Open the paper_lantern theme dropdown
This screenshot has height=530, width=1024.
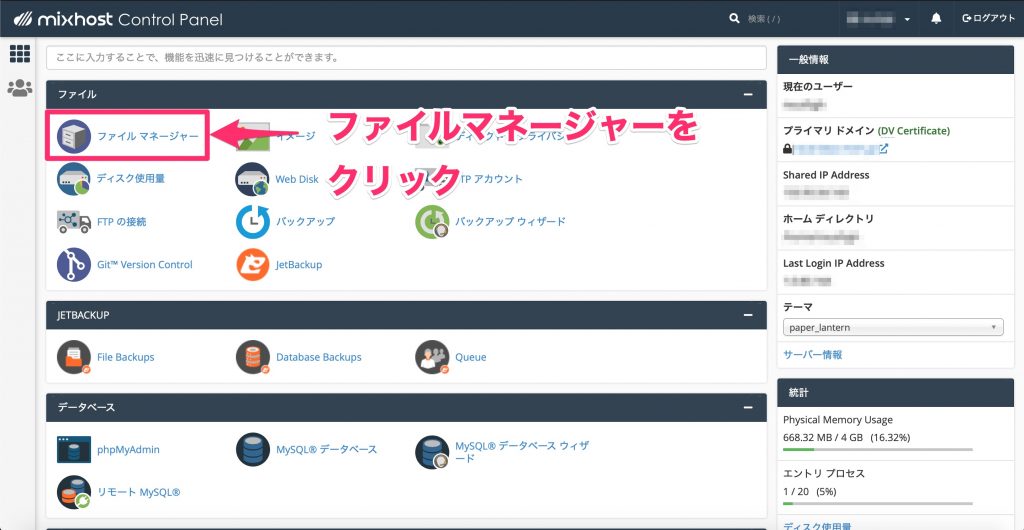(893, 327)
